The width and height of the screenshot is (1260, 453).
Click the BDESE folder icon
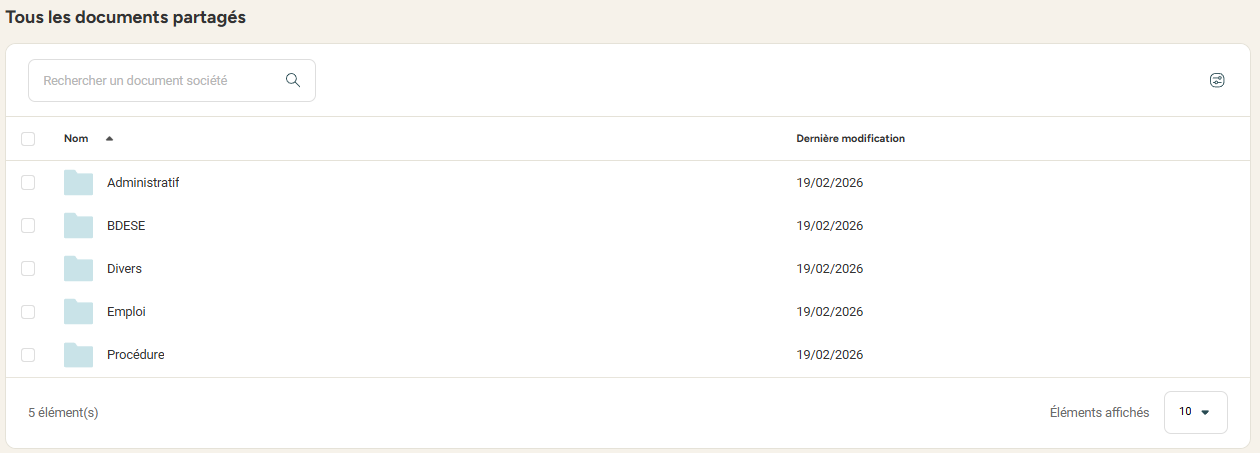[78, 225]
